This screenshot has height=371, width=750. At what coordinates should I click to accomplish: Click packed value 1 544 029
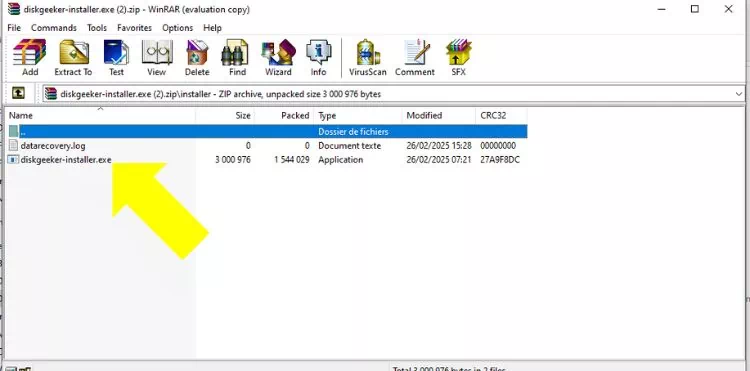click(x=292, y=160)
